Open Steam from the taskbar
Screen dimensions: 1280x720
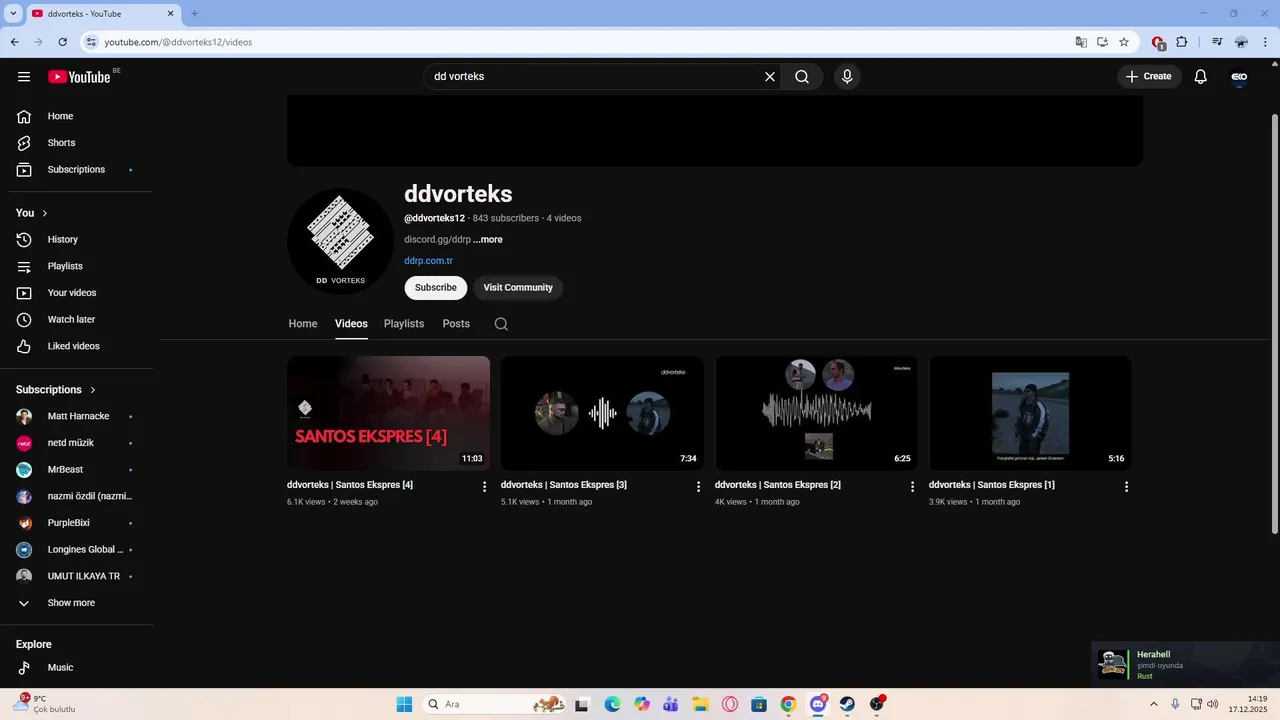[x=847, y=704]
